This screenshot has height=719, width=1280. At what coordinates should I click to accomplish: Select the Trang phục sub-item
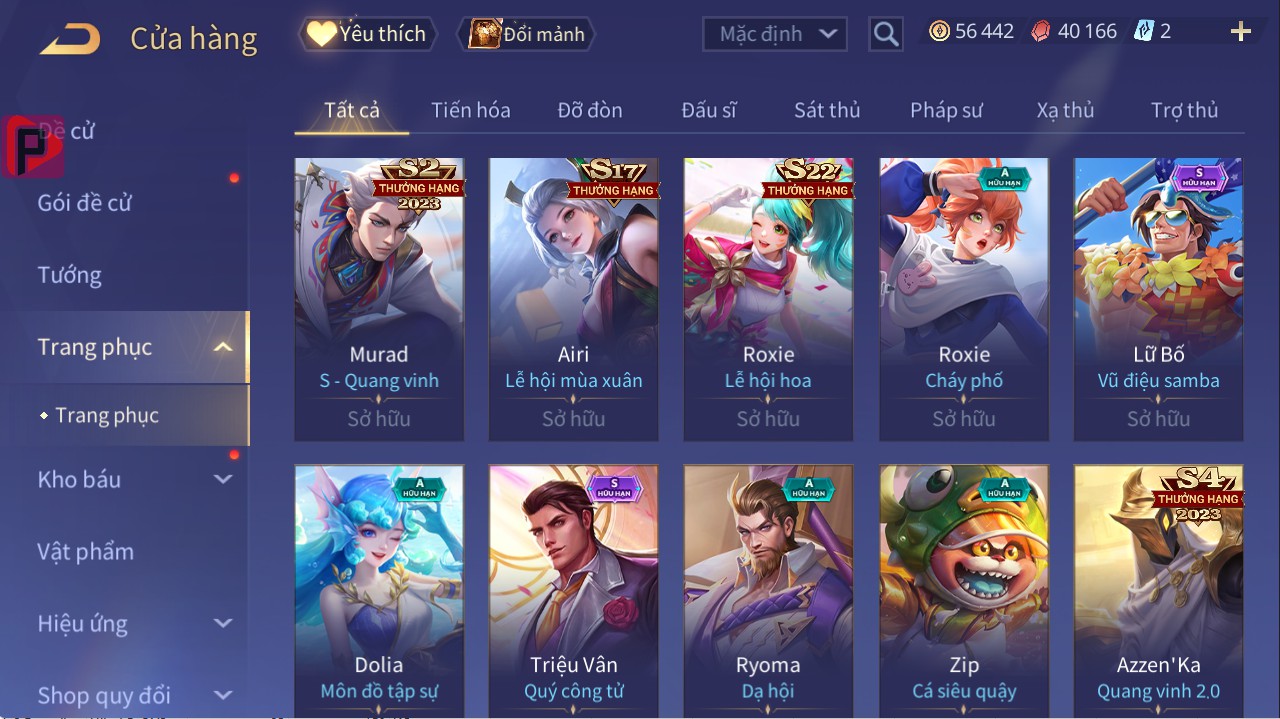click(107, 415)
